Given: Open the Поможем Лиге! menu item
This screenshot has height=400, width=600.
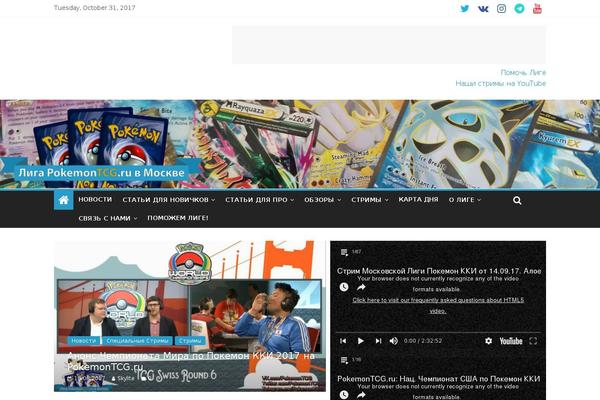Looking at the screenshot, I should click(178, 218).
